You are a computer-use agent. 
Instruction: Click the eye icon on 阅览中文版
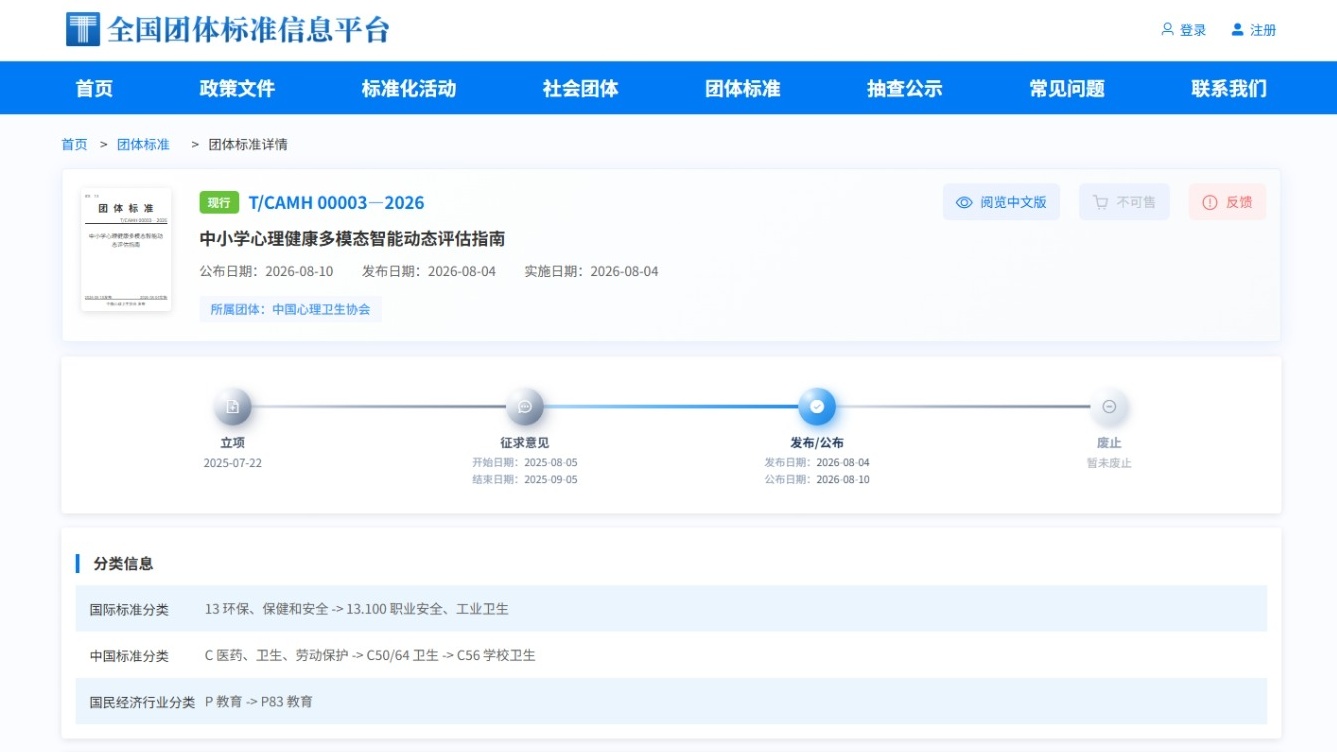point(964,202)
